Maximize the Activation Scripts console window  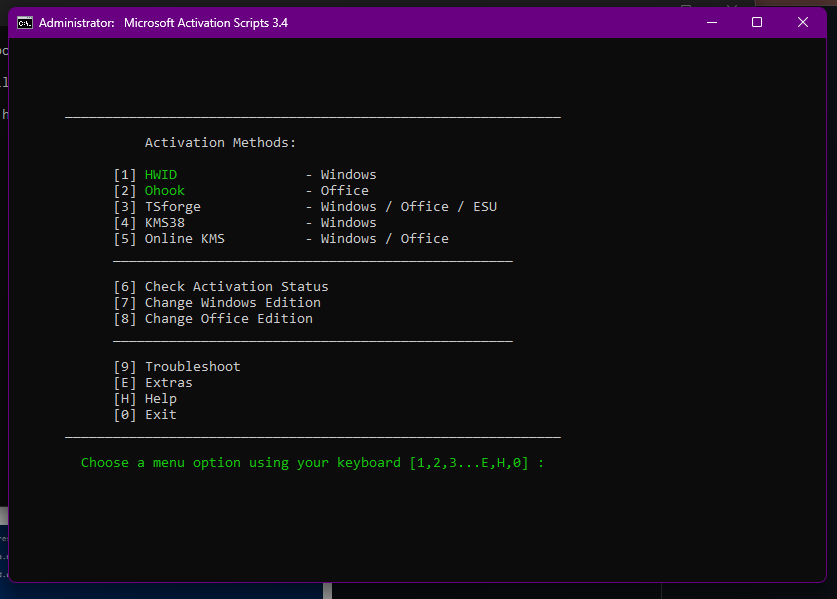[757, 22]
